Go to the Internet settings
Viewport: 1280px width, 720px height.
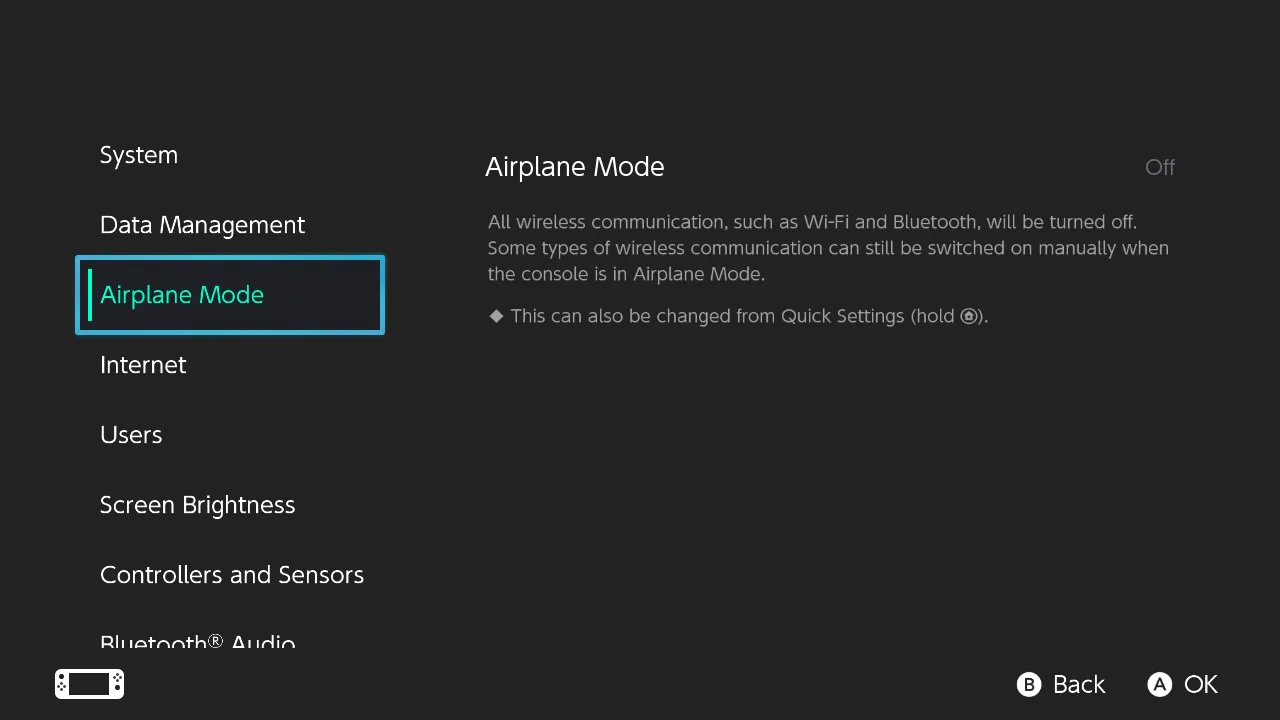pos(143,365)
